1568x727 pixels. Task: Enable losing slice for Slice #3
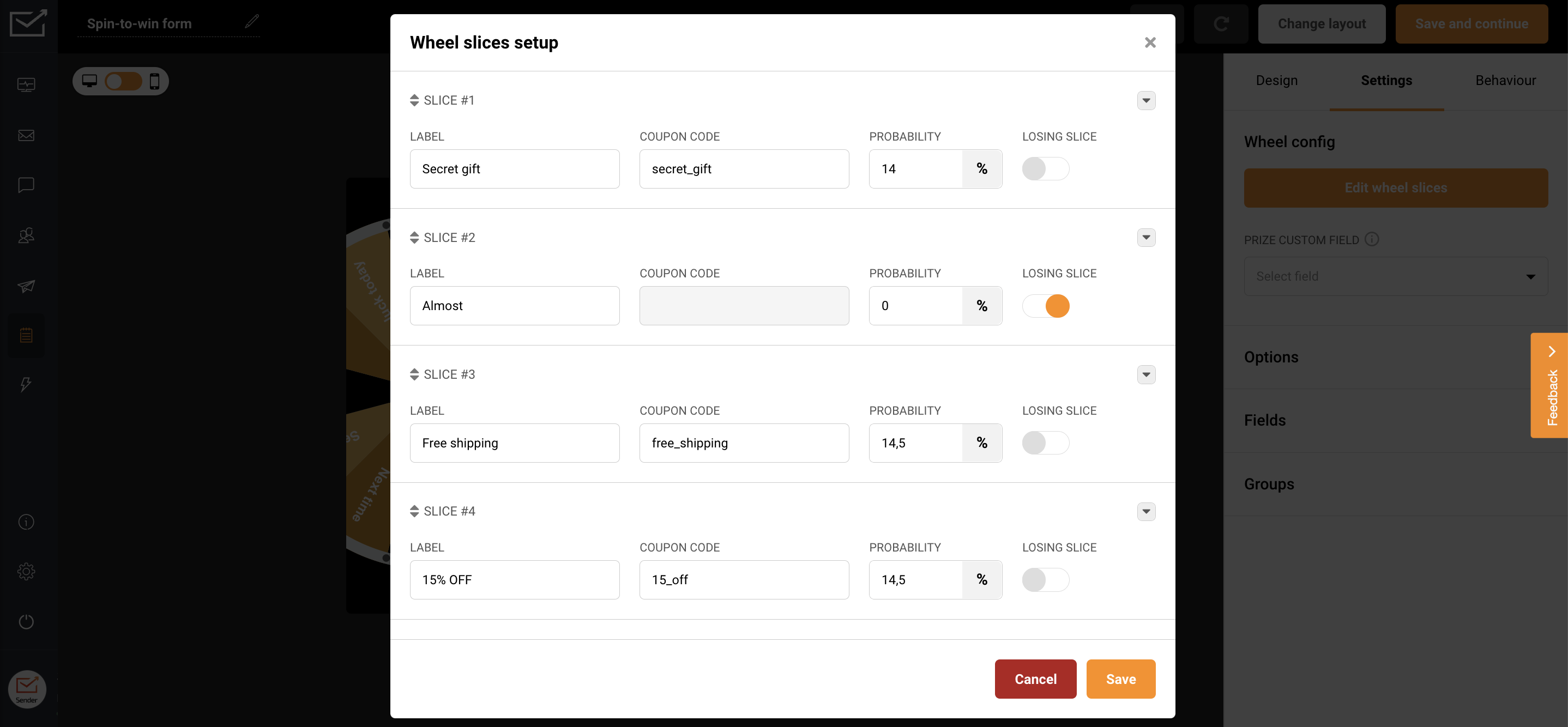pos(1045,443)
